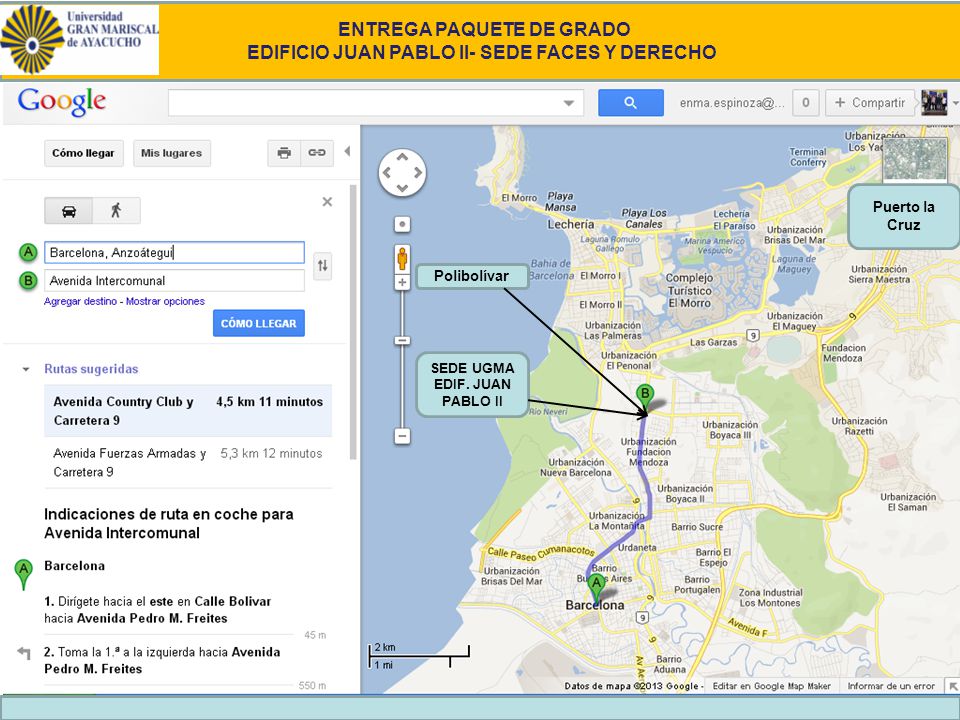
Task: Click the Mostrar opciones link
Action: 165,301
